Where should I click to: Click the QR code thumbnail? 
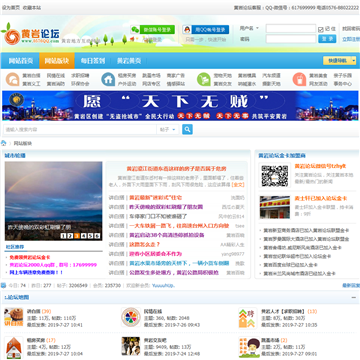[x=275, y=176]
